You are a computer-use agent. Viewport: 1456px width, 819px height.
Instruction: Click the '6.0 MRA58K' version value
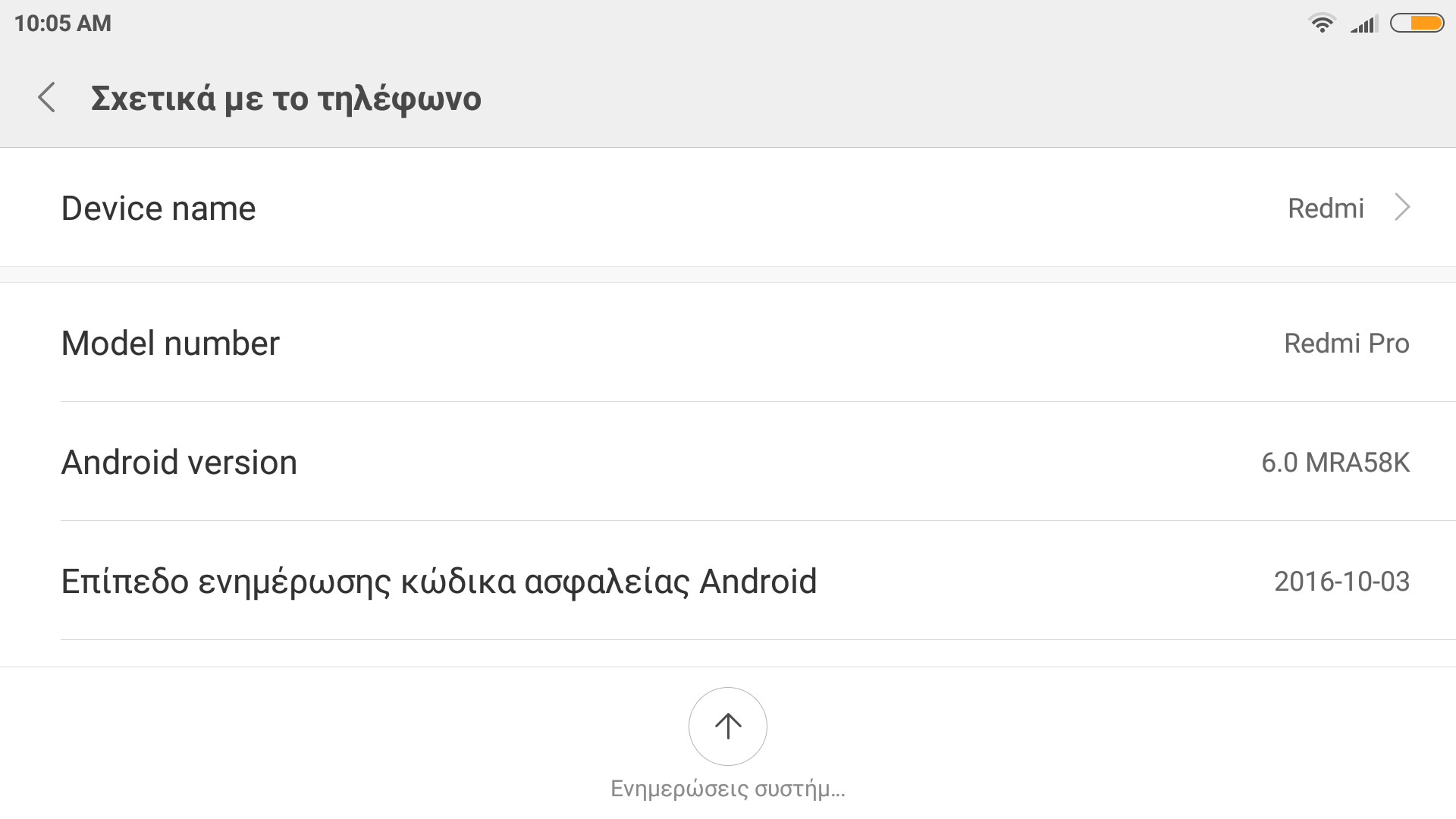click(x=1335, y=463)
